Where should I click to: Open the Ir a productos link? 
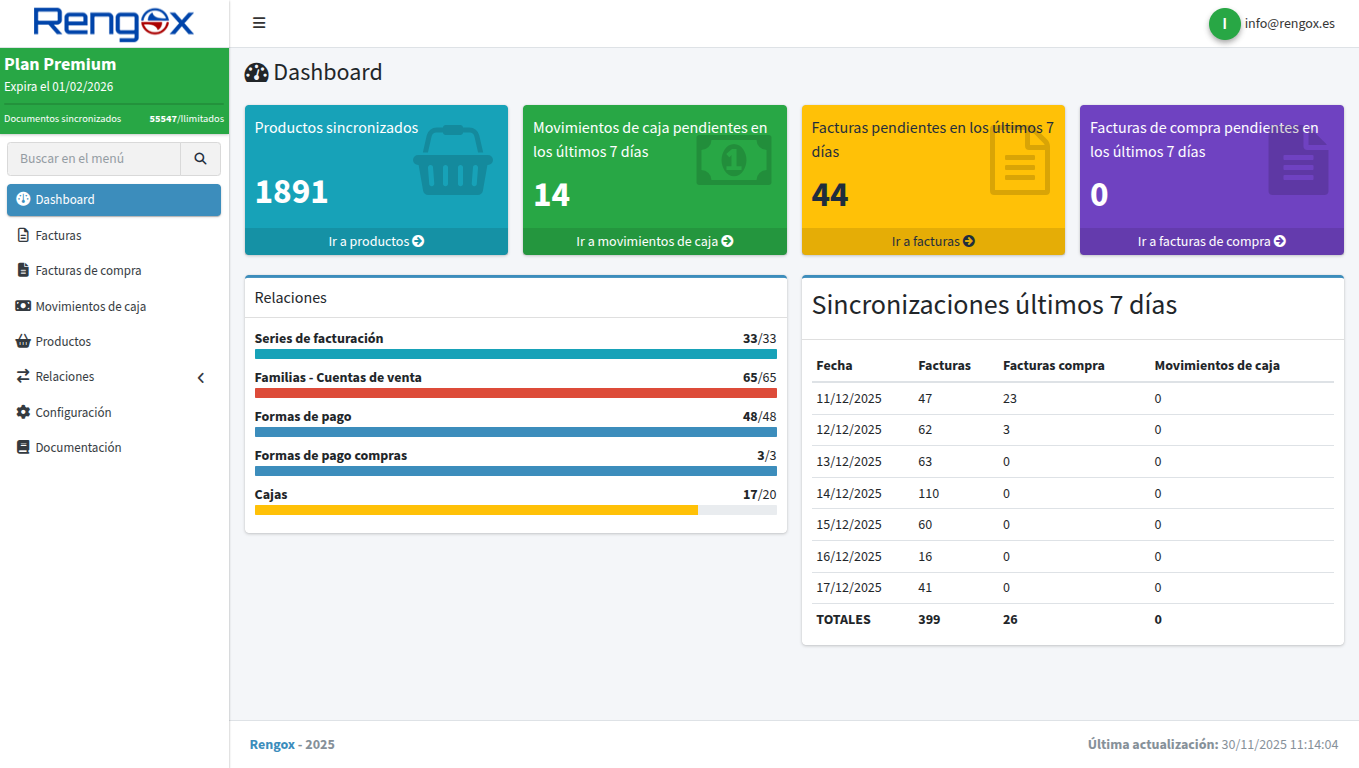tap(376, 242)
